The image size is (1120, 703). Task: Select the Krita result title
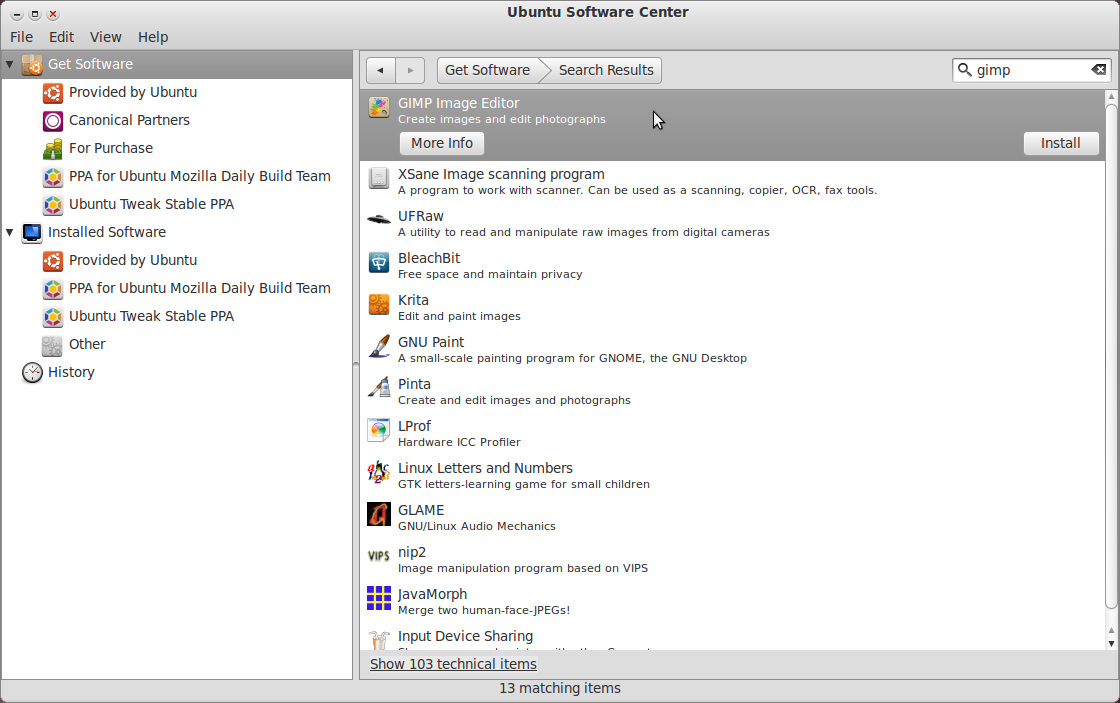(x=414, y=300)
